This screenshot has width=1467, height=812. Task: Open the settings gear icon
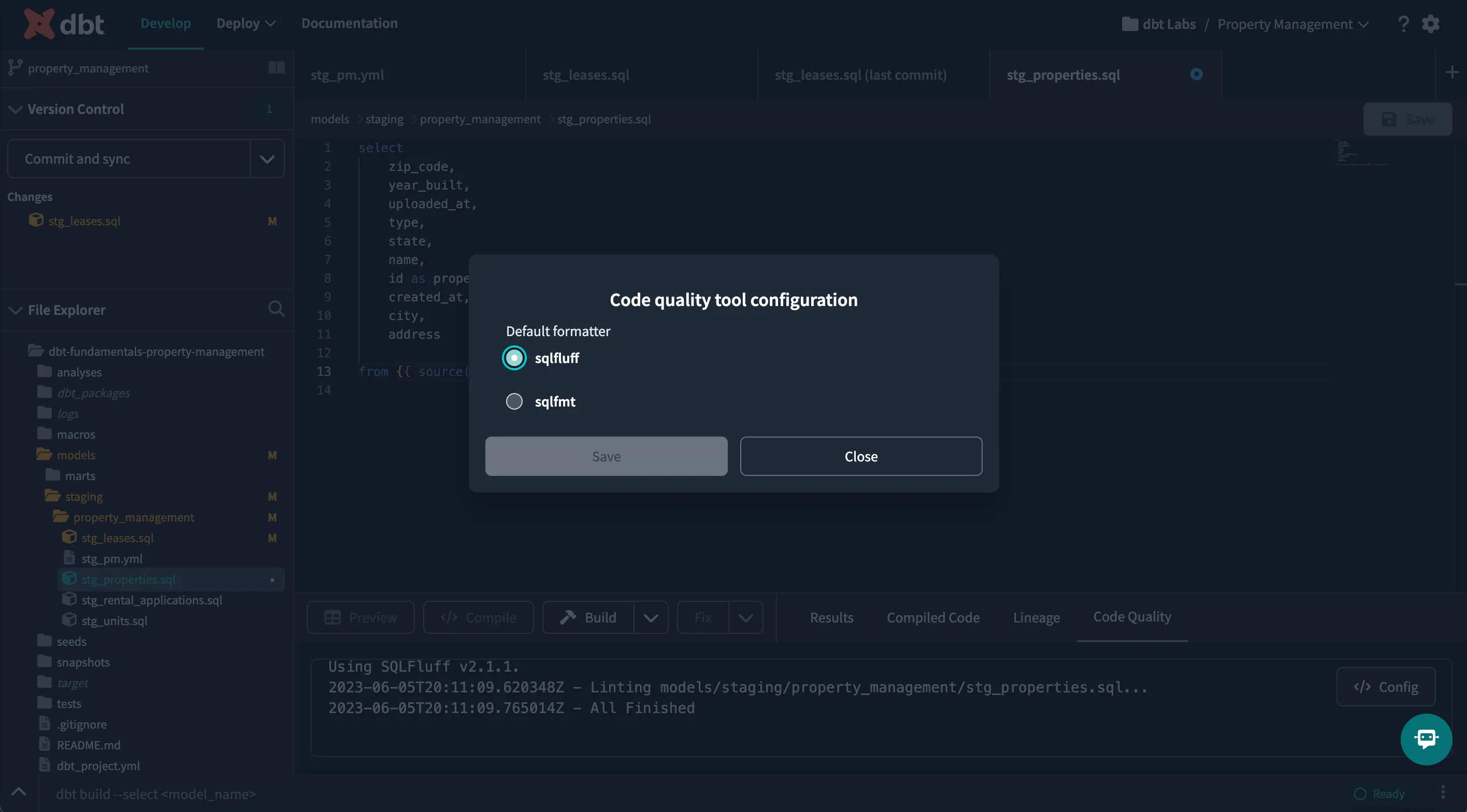click(x=1431, y=24)
